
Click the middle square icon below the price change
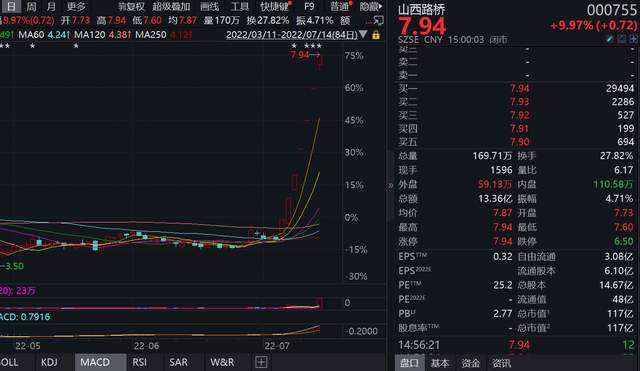(x=621, y=39)
